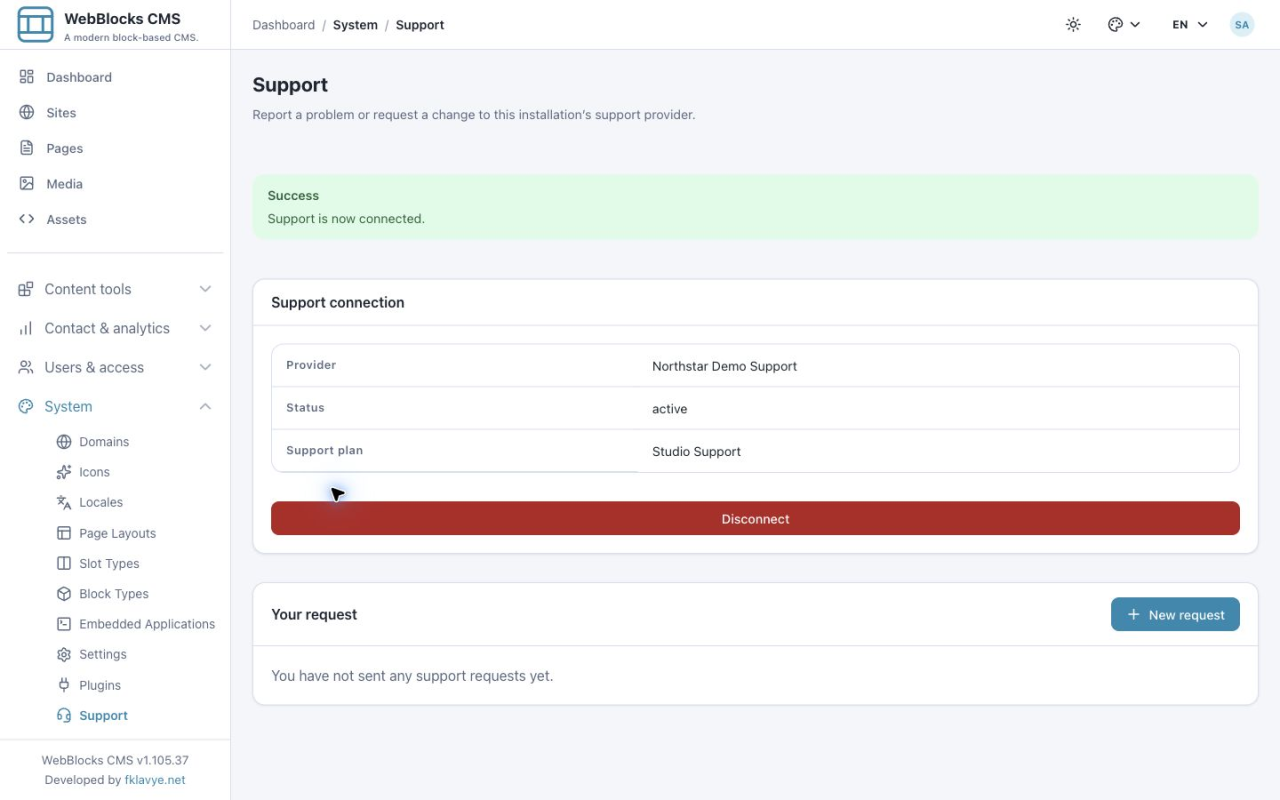This screenshot has height=800, width=1280.
Task: Click the 'Your request' card heading
Action: click(314, 614)
